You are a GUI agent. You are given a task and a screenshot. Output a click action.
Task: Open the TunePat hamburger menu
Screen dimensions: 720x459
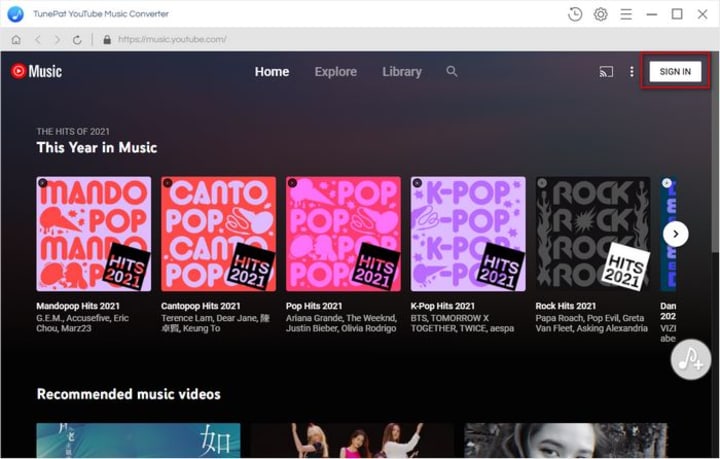[x=626, y=14]
